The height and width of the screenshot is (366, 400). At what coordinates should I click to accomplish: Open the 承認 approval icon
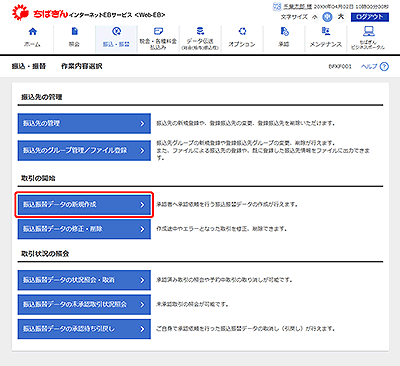[284, 32]
